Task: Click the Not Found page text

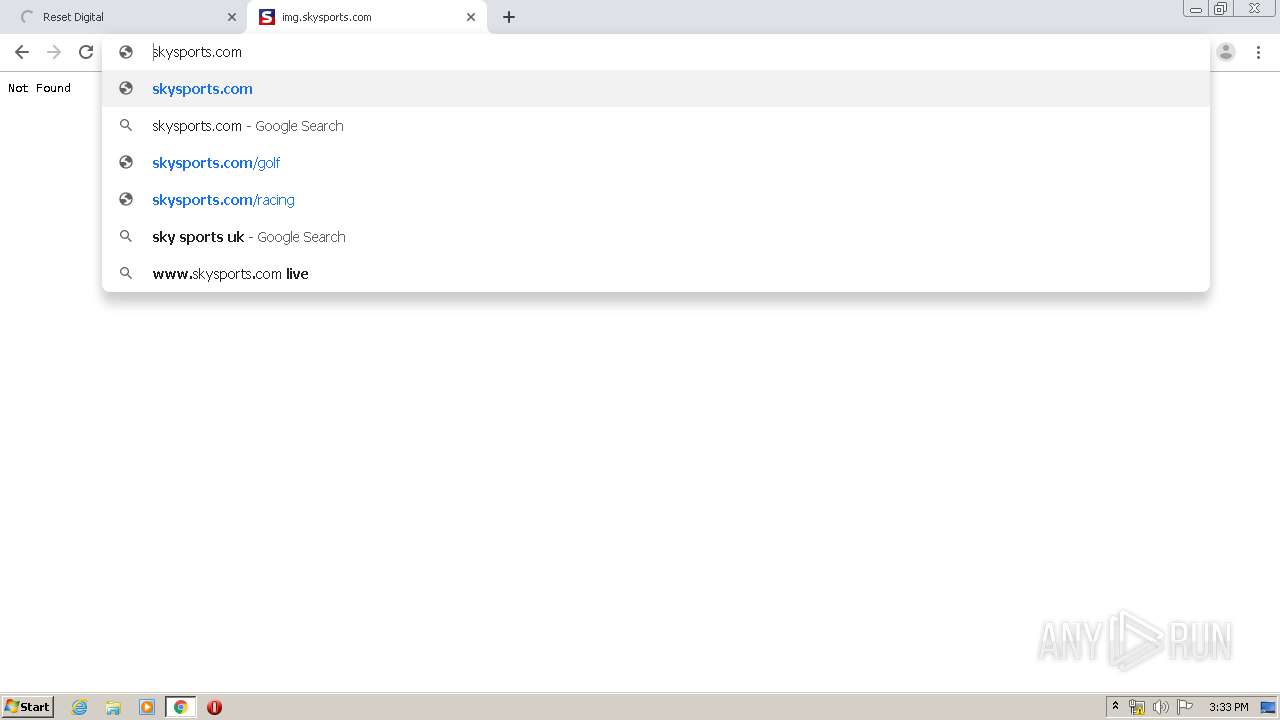Action: tap(39, 88)
